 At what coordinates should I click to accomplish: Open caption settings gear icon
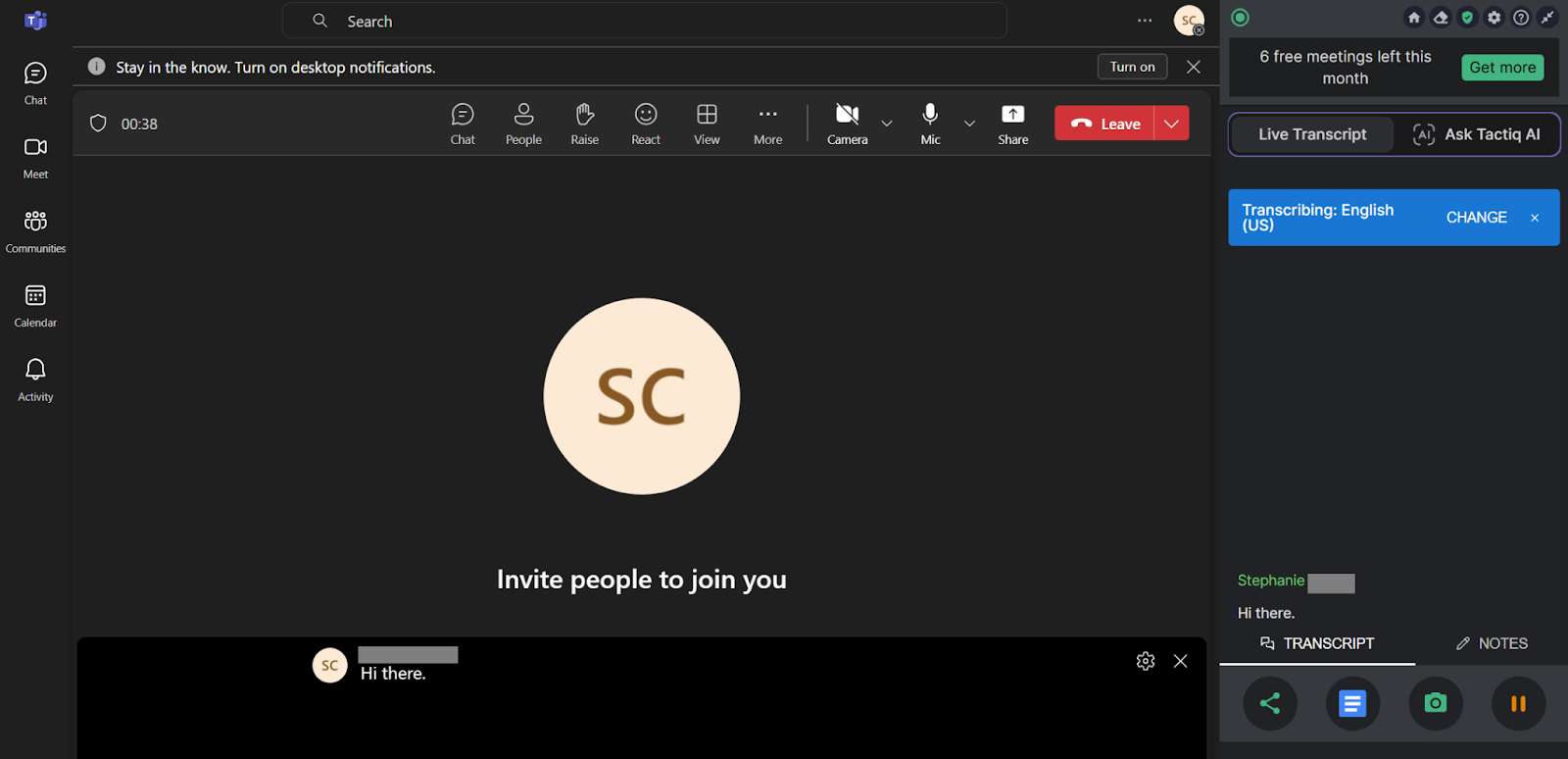coord(1146,661)
